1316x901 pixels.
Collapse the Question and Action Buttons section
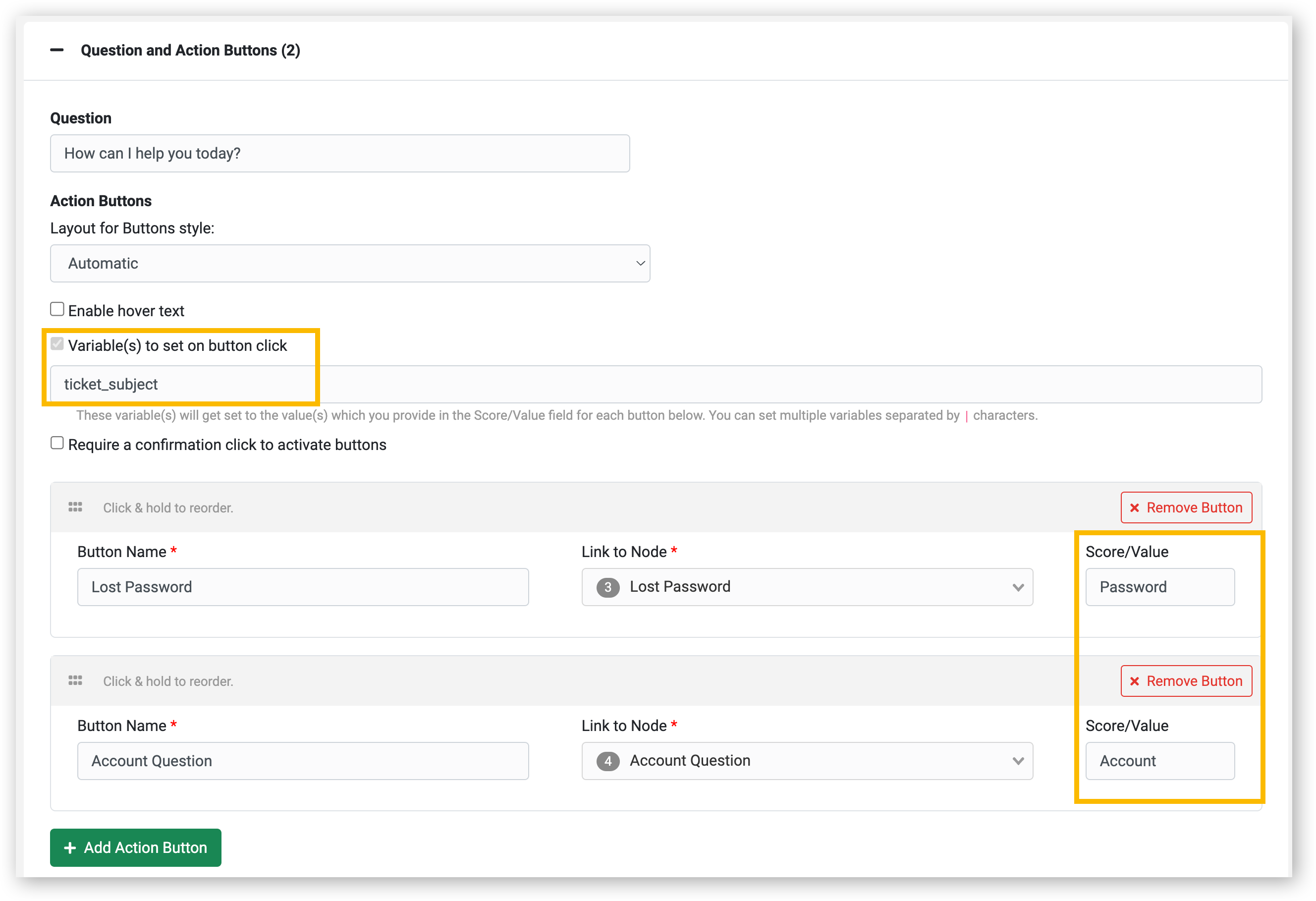click(x=56, y=51)
